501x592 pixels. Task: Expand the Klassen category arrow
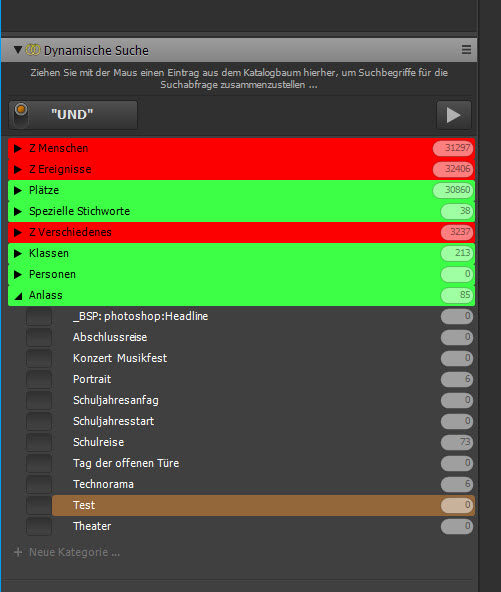pyautogui.click(x=17, y=253)
